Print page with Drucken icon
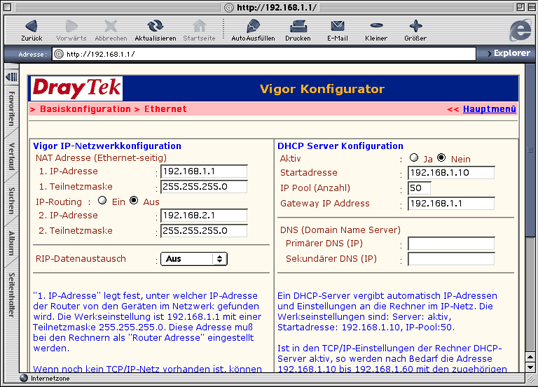 point(298,30)
